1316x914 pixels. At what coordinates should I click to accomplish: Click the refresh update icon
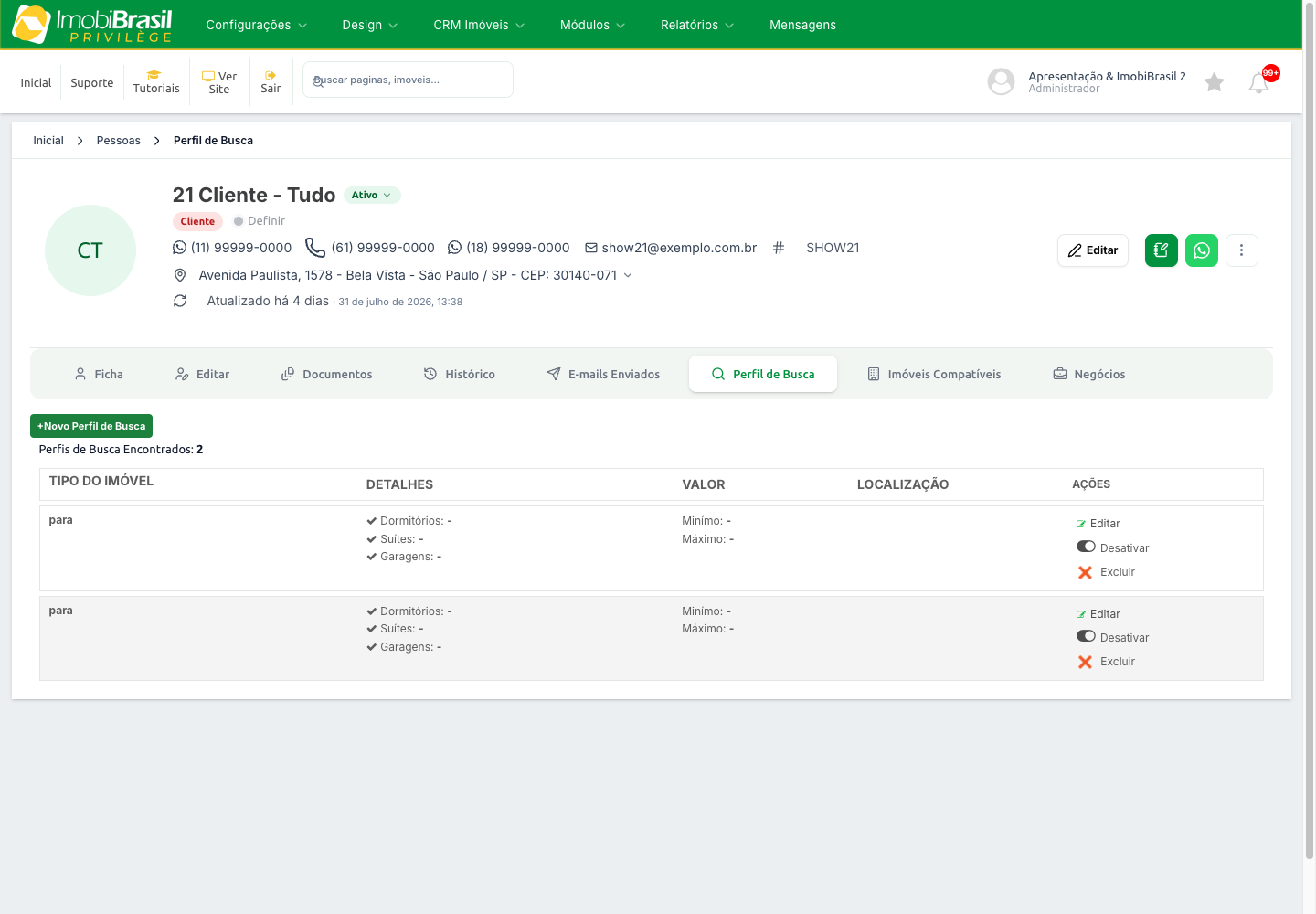coord(180,301)
